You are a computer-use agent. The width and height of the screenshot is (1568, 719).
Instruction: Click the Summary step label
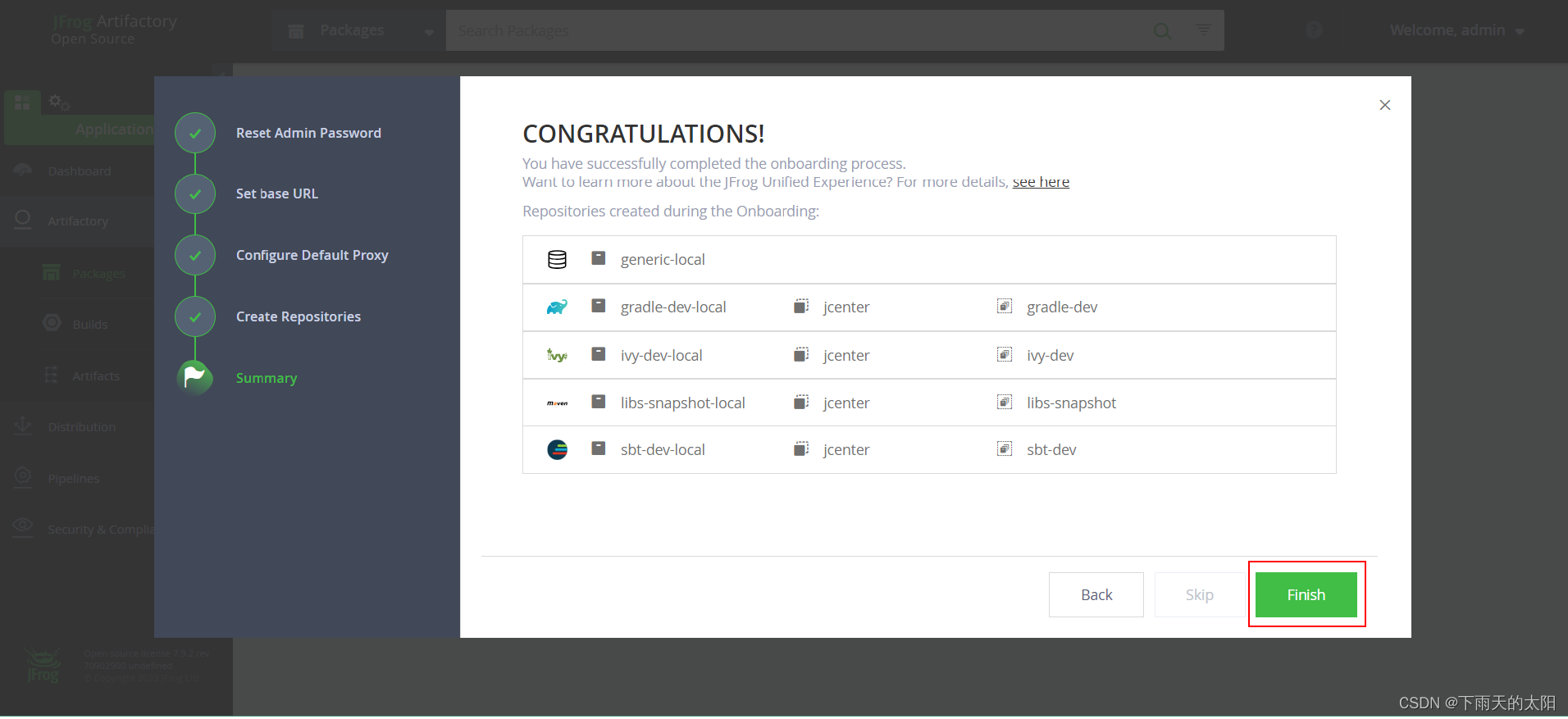(267, 378)
